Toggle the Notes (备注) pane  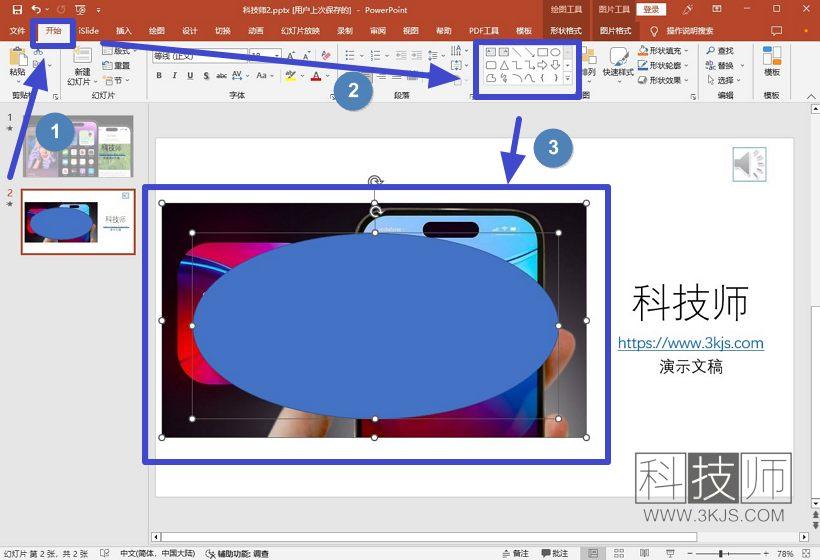pos(515,553)
